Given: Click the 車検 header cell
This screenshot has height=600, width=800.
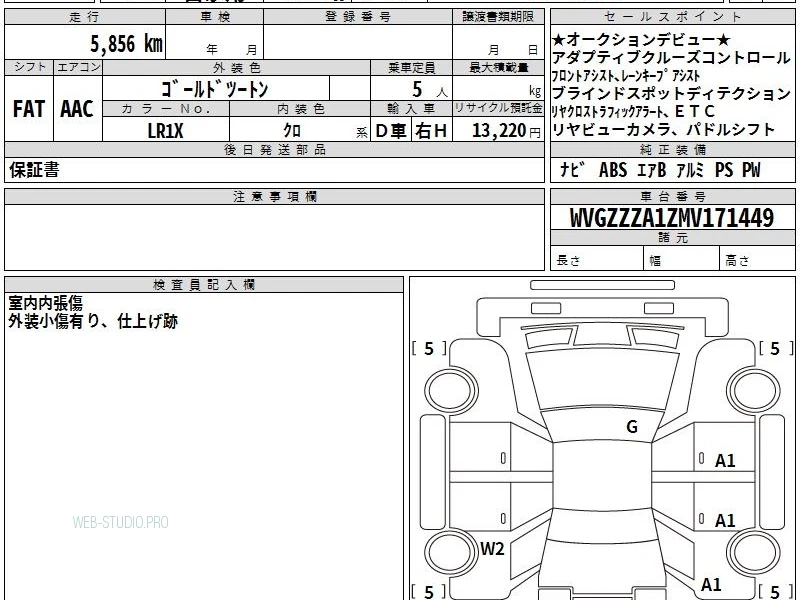Looking at the screenshot, I should coord(215,17).
